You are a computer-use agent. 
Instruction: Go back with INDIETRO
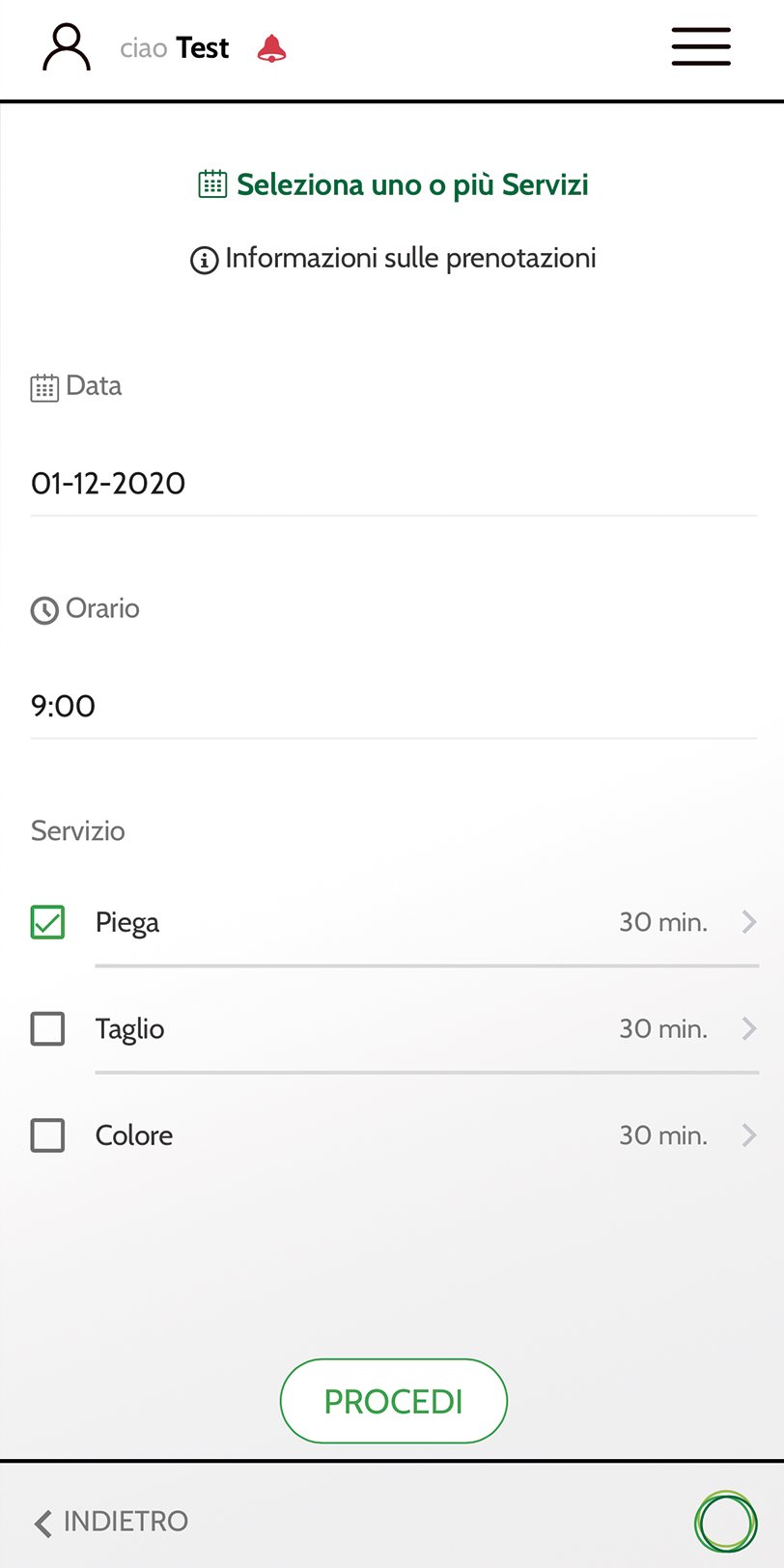pos(112,1522)
